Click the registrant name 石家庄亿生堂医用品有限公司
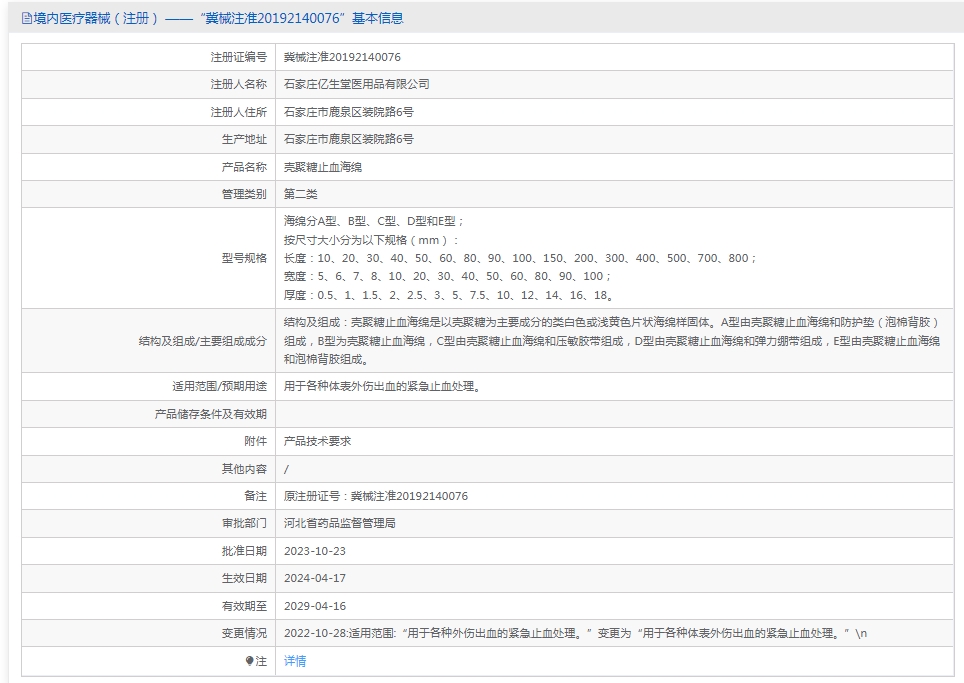The image size is (964, 683). [357, 84]
